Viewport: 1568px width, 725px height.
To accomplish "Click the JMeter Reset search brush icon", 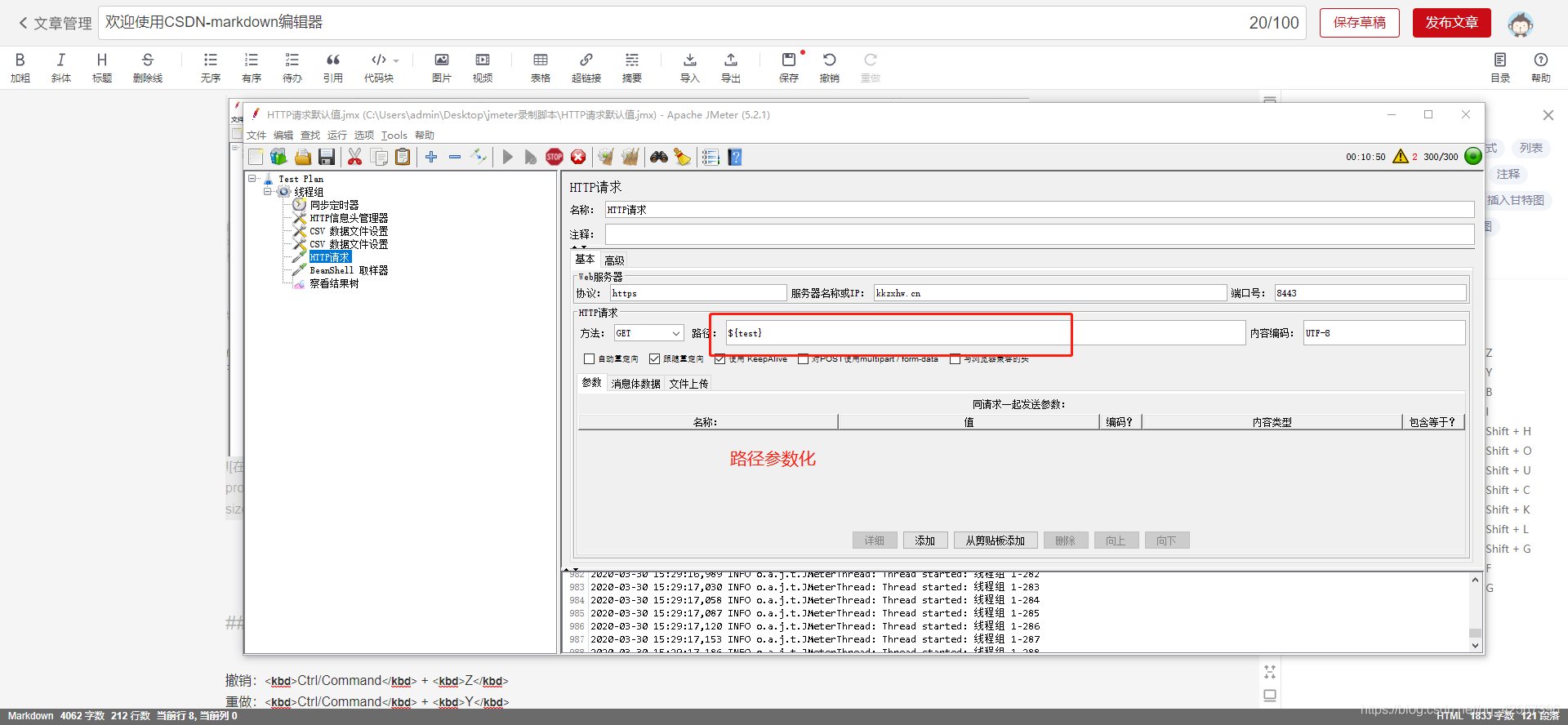I will click(x=683, y=157).
